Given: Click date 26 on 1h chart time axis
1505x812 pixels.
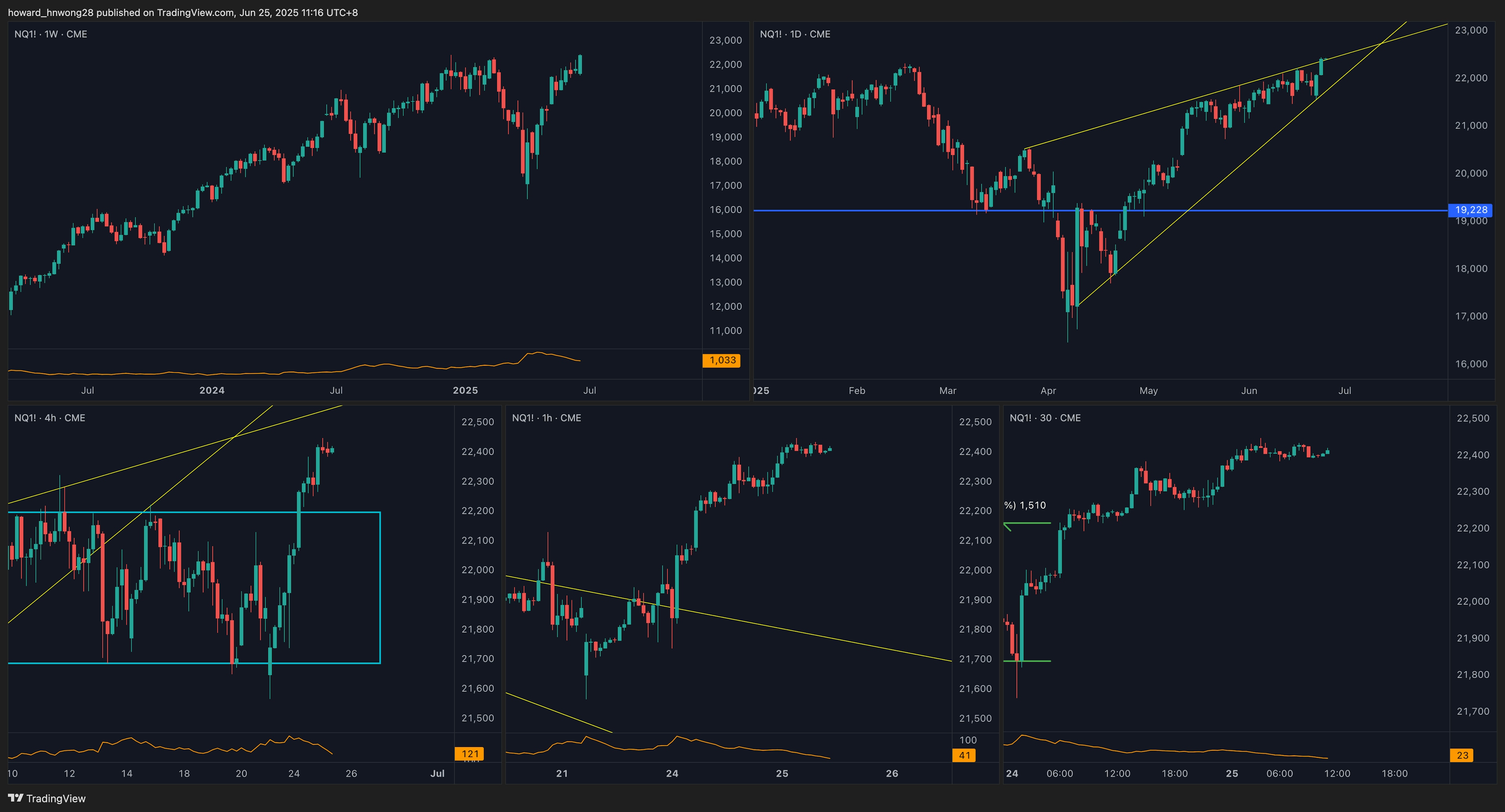Looking at the screenshot, I should point(892,774).
